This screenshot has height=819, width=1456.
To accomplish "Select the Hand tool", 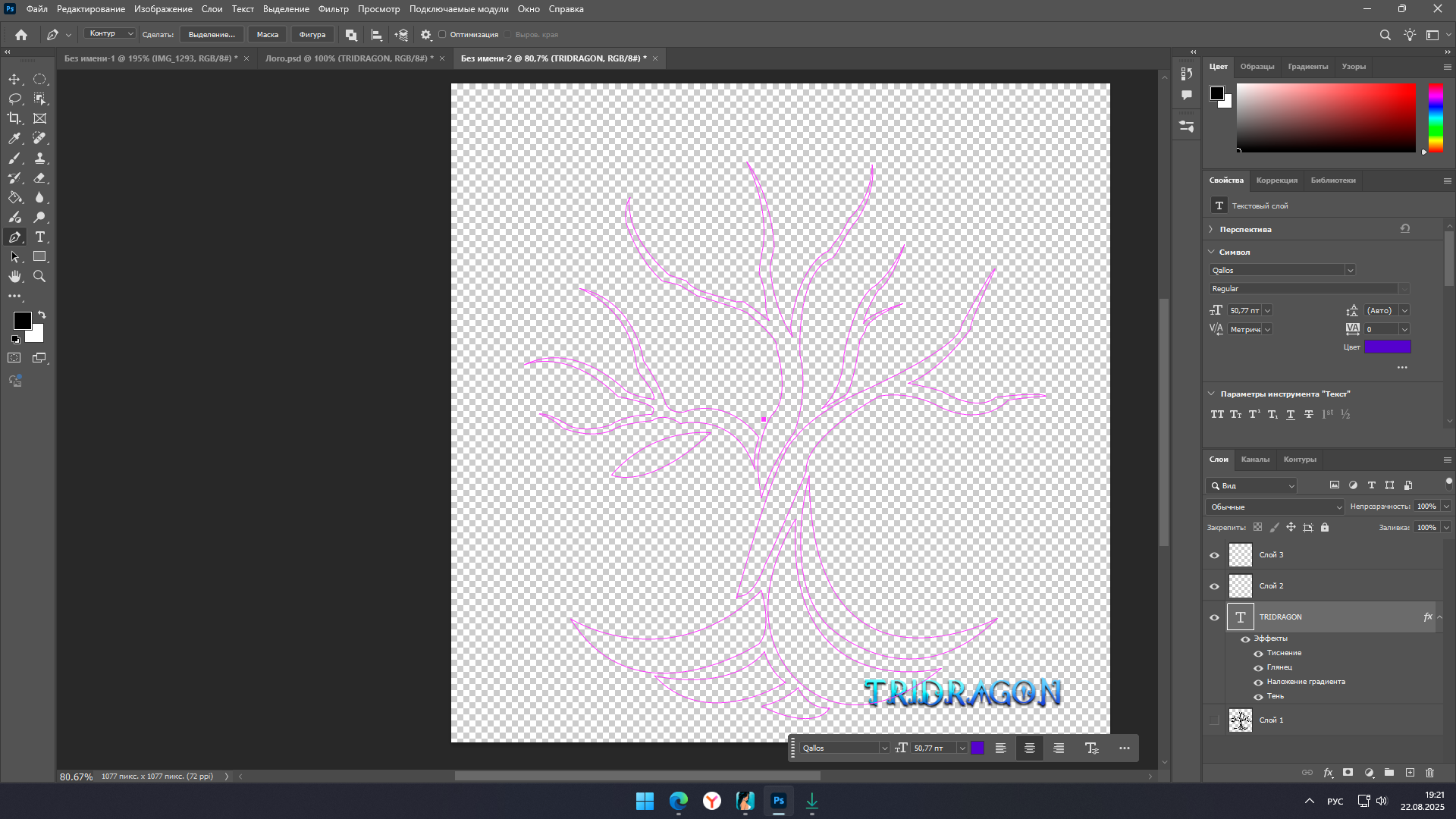I will point(14,277).
